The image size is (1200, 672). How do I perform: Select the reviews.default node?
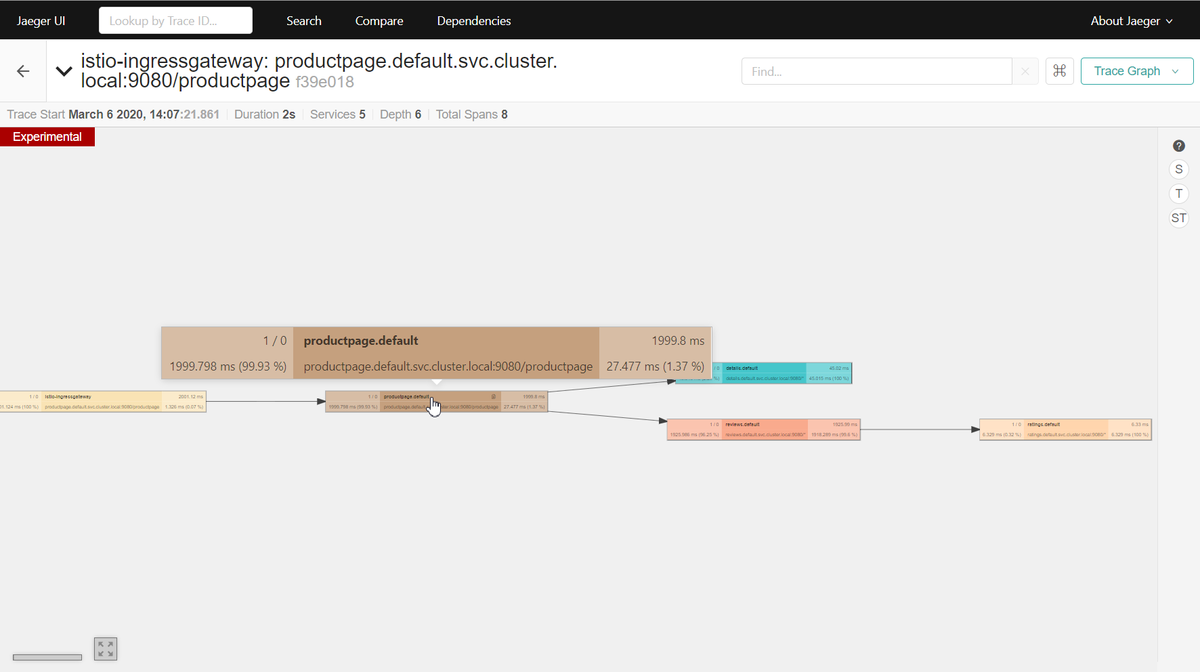pos(765,429)
